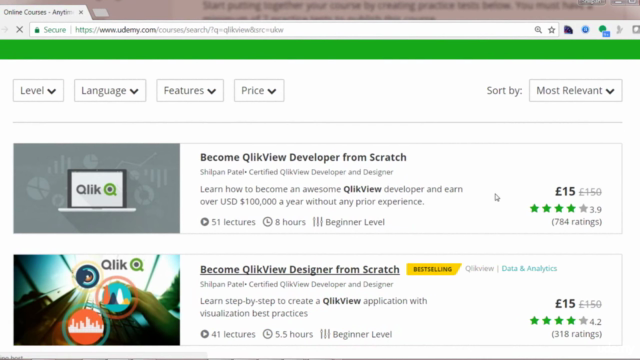
Task: Click the green Udemy header bar
Action: (320, 49)
